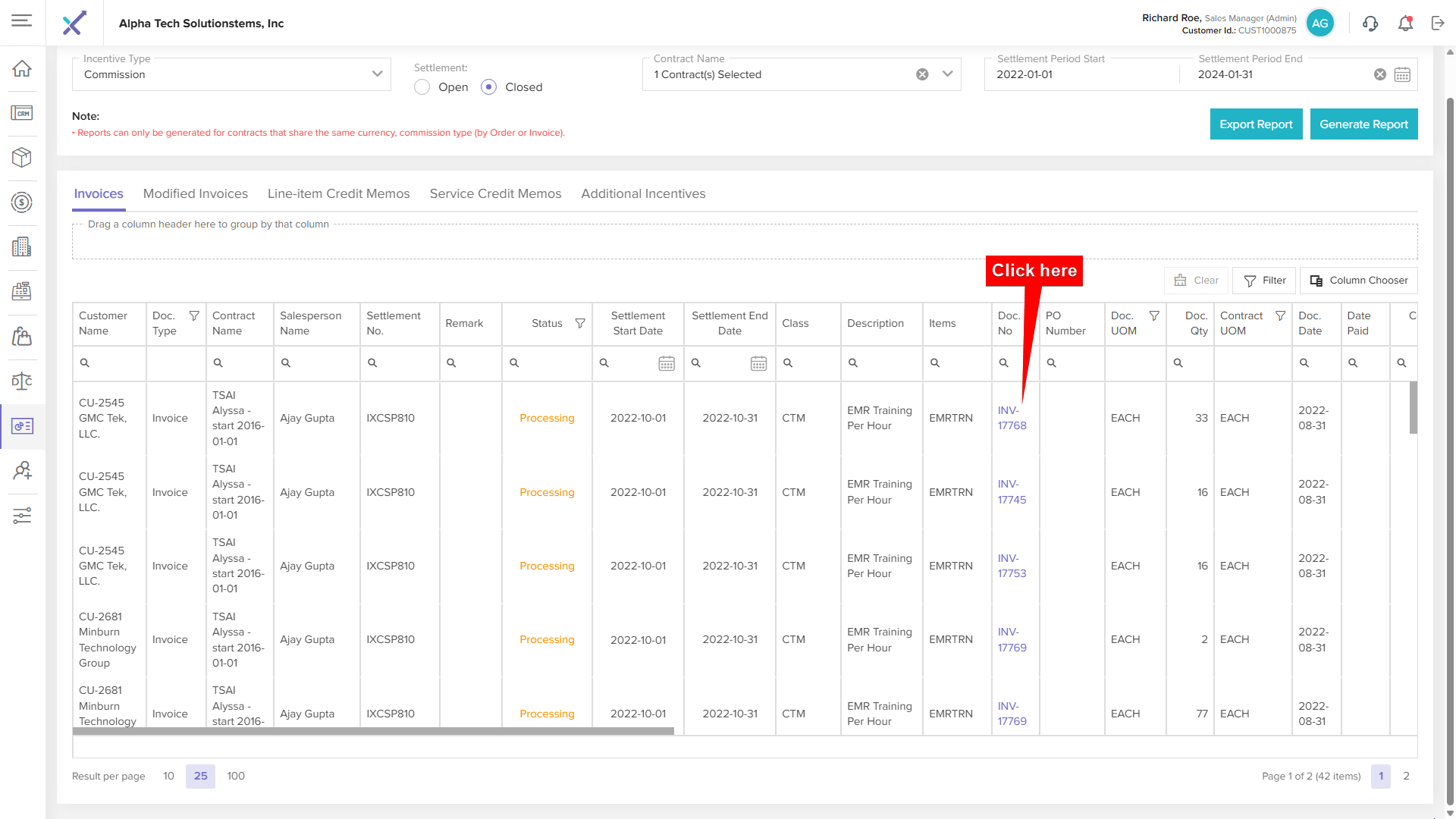Expand the Incentive Type dropdown
Image resolution: width=1456 pixels, height=819 pixels.
377,74
